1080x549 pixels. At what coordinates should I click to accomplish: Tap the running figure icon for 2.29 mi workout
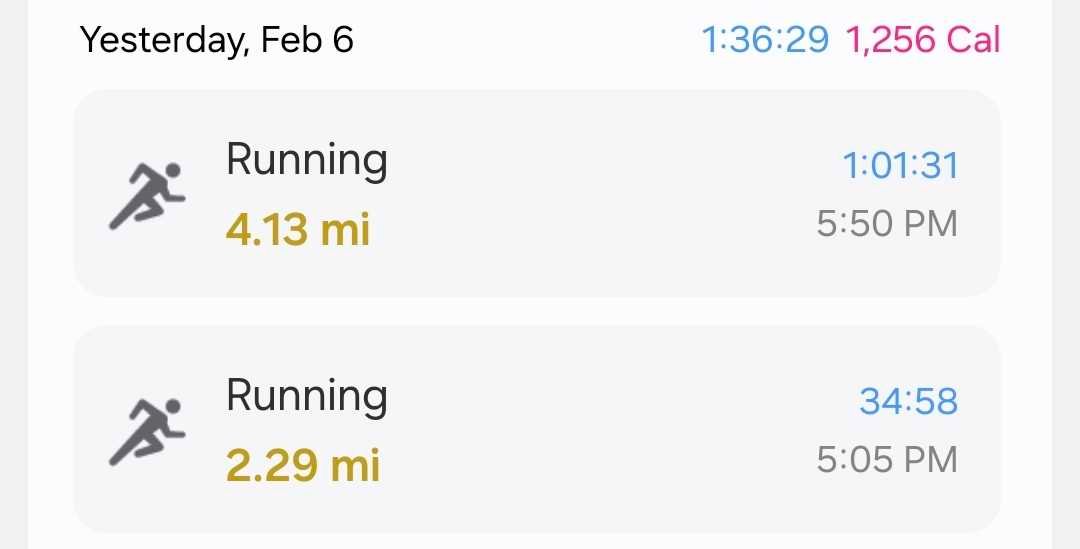click(x=147, y=432)
